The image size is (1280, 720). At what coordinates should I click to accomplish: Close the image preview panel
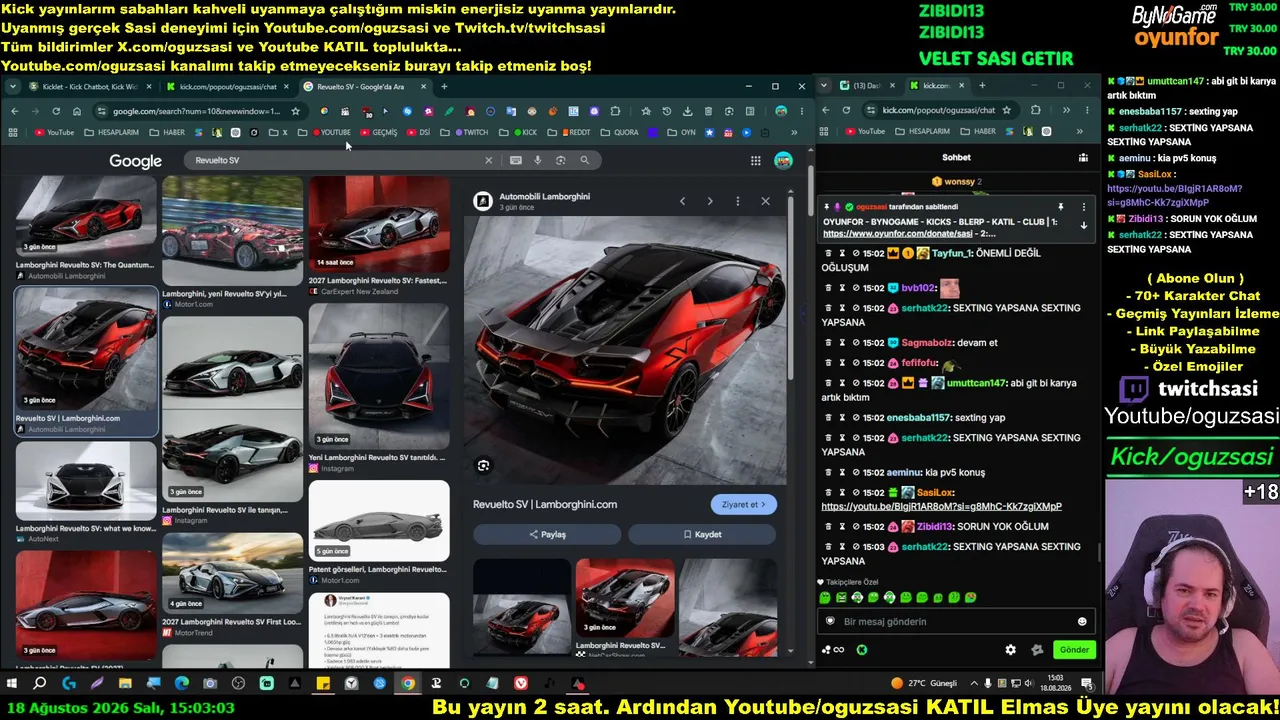coord(765,201)
